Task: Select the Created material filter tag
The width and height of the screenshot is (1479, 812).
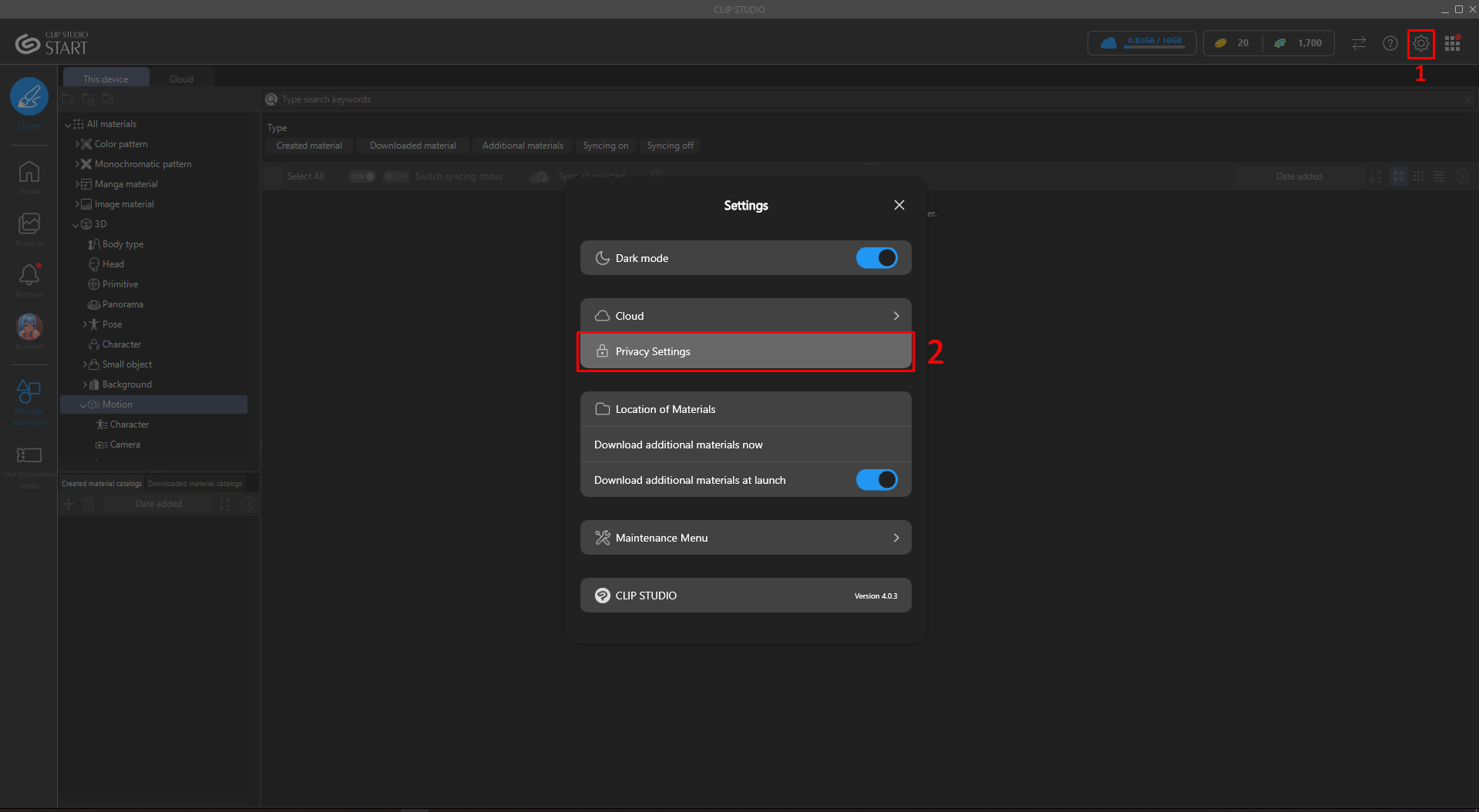Action: 309,146
